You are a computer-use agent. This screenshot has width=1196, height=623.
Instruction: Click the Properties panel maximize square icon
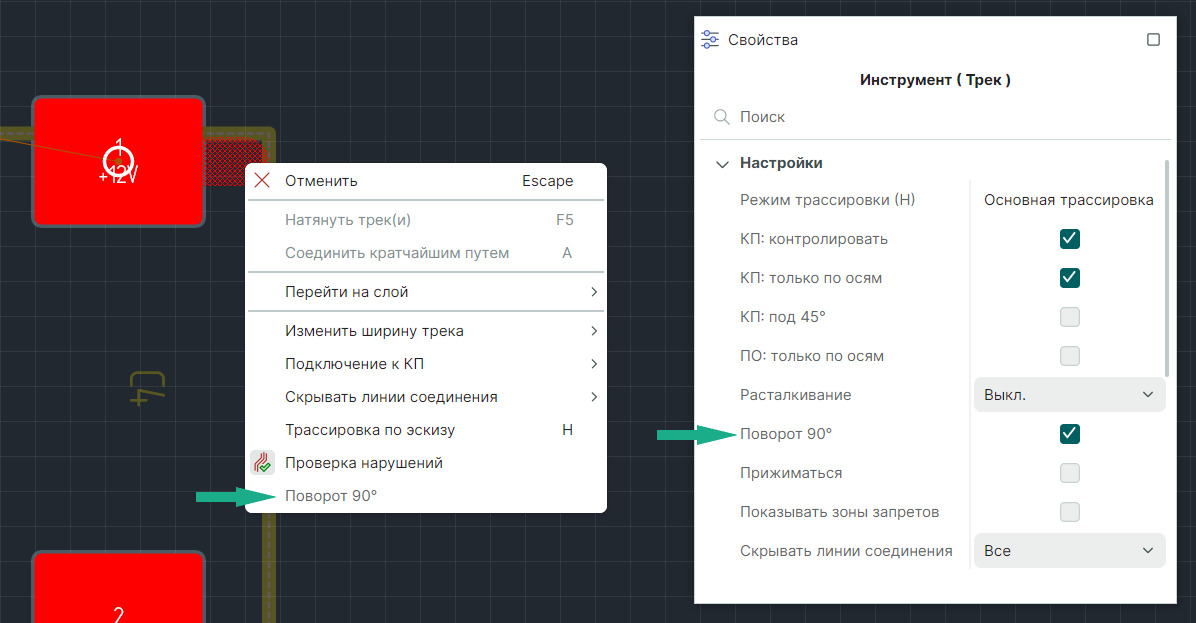pos(1153,40)
